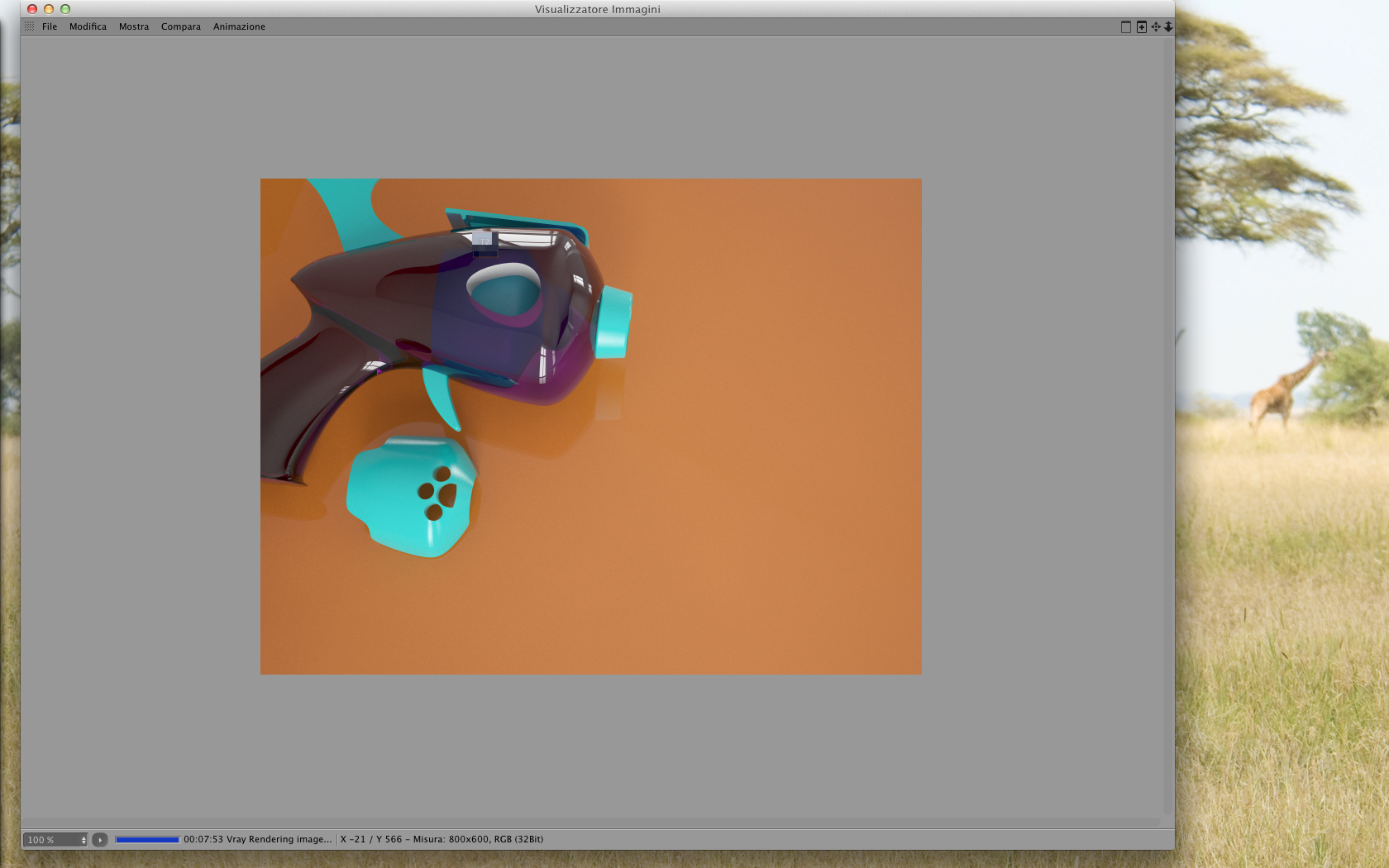Click the vertical arrow zoom icon
This screenshot has height=868, width=1389.
coord(1168,26)
